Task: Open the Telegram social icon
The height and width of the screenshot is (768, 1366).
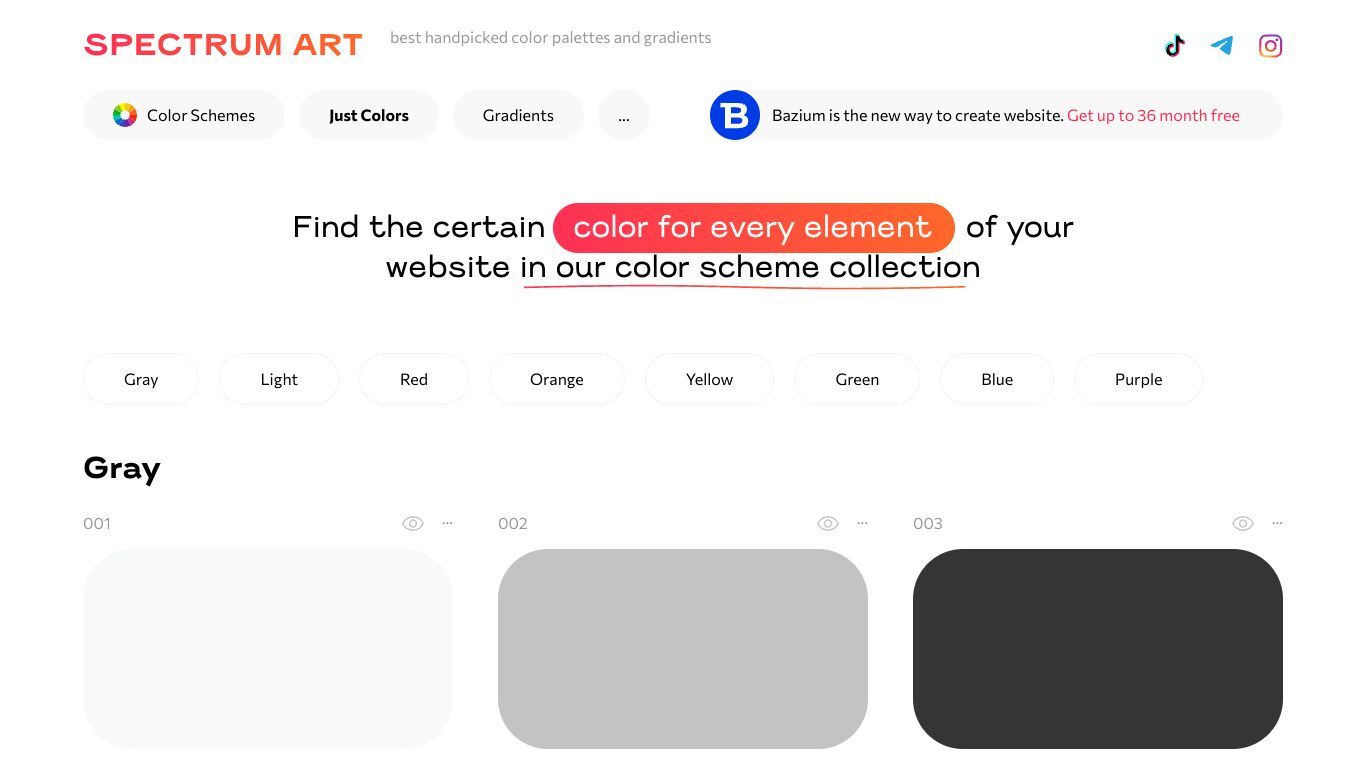Action: point(1221,45)
